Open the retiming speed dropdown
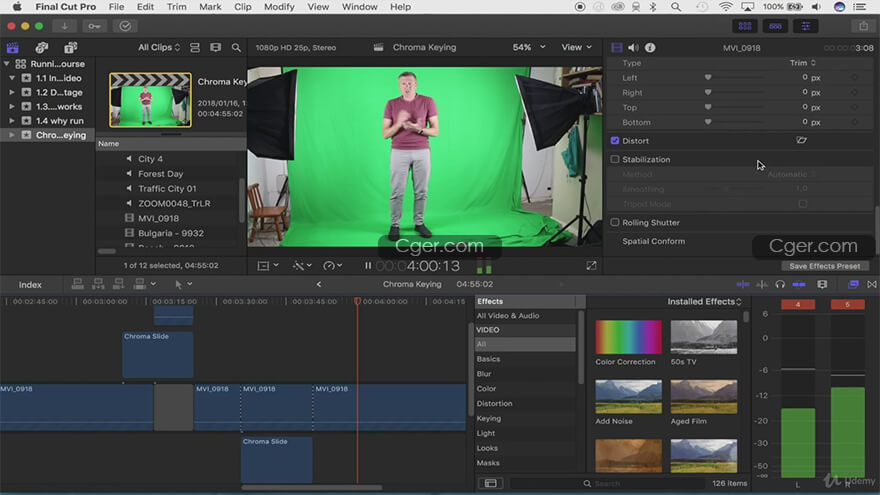This screenshot has width=880, height=495. (x=333, y=266)
